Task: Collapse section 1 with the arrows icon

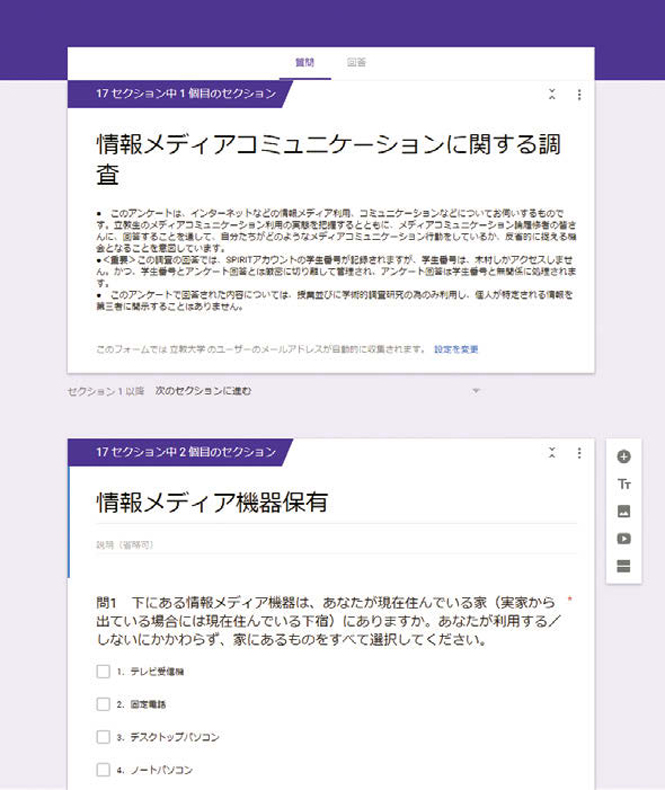Action: point(552,94)
